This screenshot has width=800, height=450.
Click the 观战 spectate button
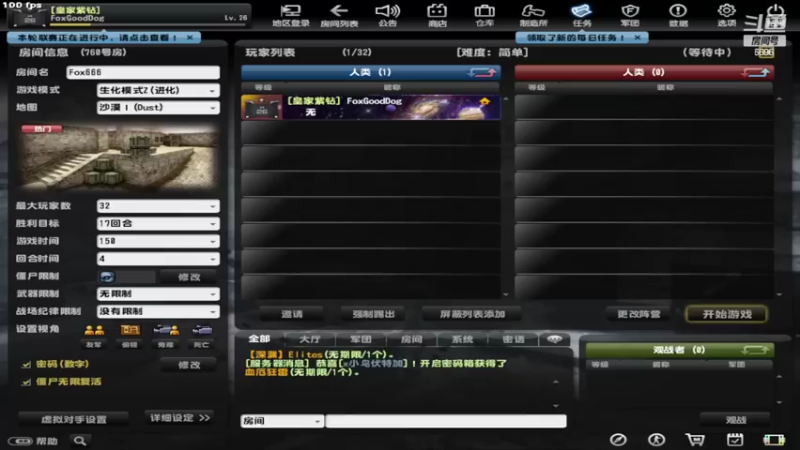(x=736, y=420)
